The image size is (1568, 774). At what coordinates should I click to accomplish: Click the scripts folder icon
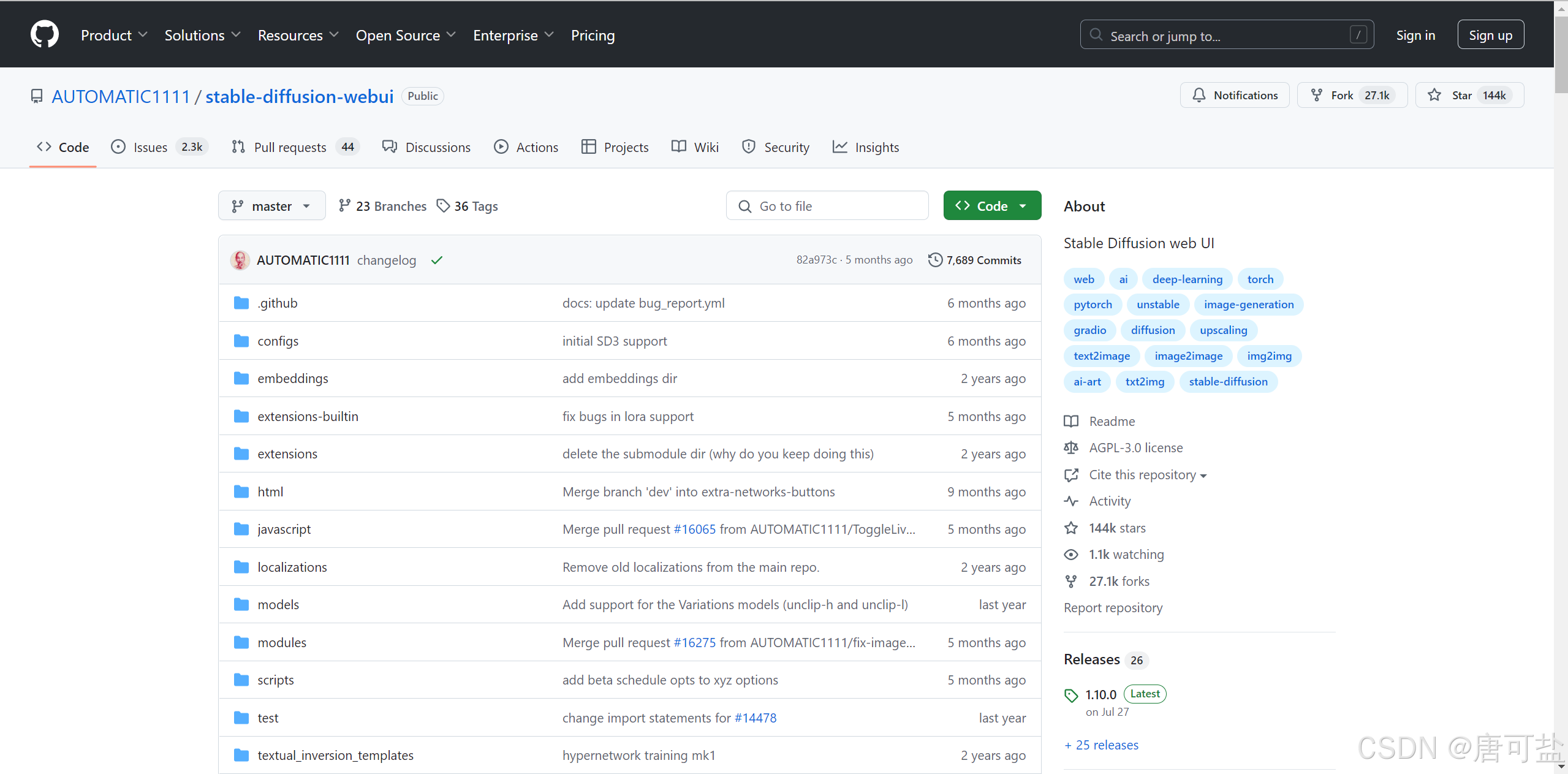[241, 680]
